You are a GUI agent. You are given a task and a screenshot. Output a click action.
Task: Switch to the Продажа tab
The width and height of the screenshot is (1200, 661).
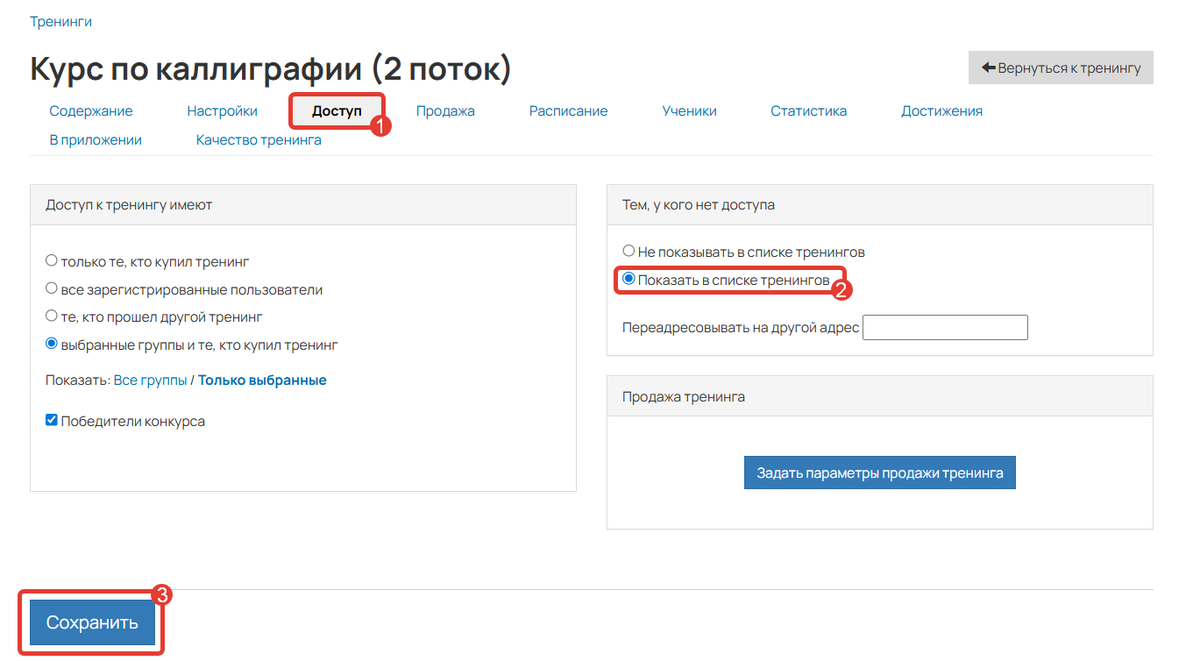(x=445, y=110)
